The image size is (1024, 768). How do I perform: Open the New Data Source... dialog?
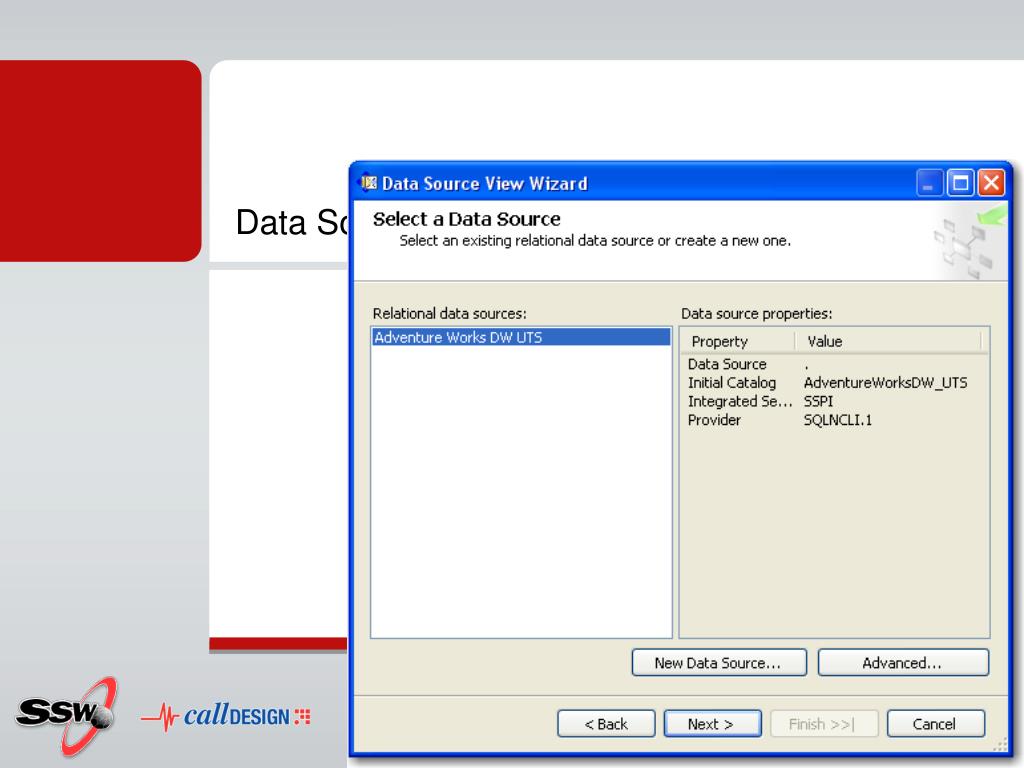pos(719,663)
